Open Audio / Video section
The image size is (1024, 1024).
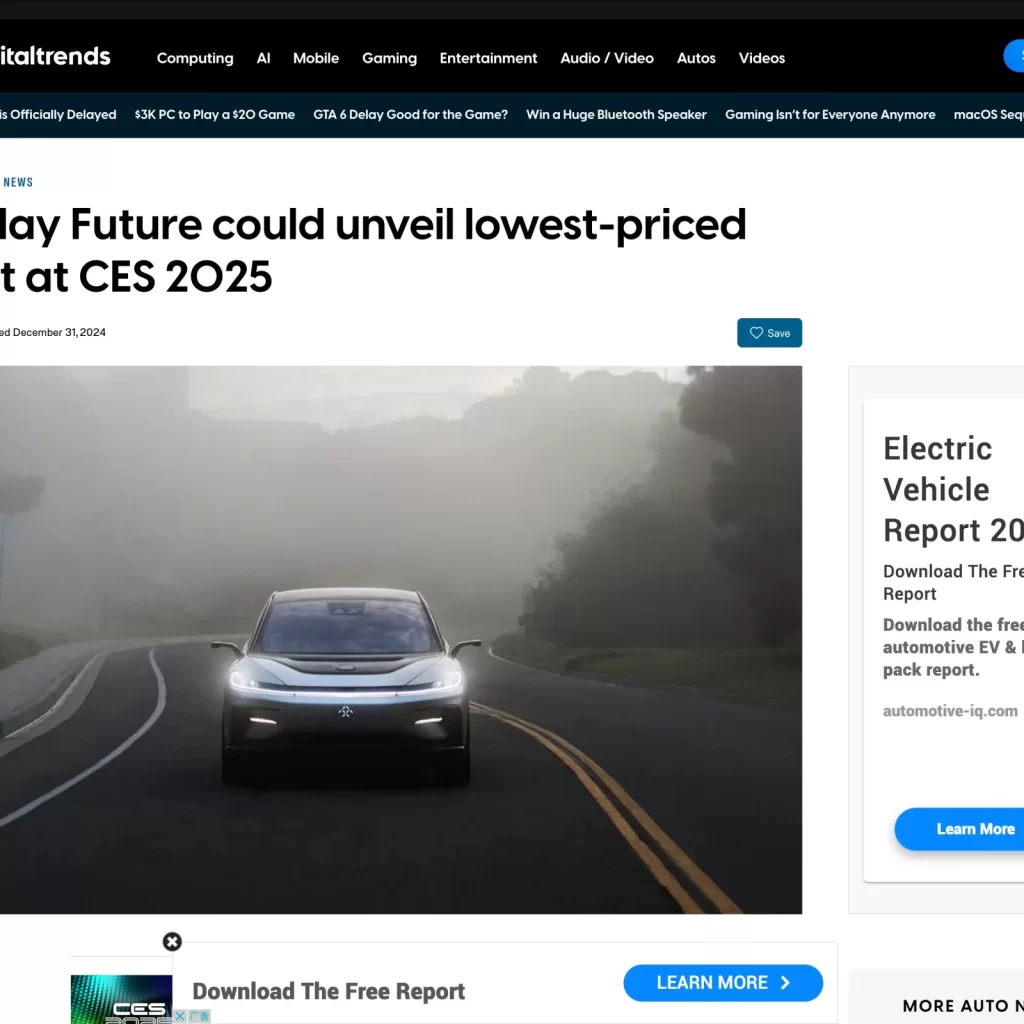pyautogui.click(x=607, y=58)
